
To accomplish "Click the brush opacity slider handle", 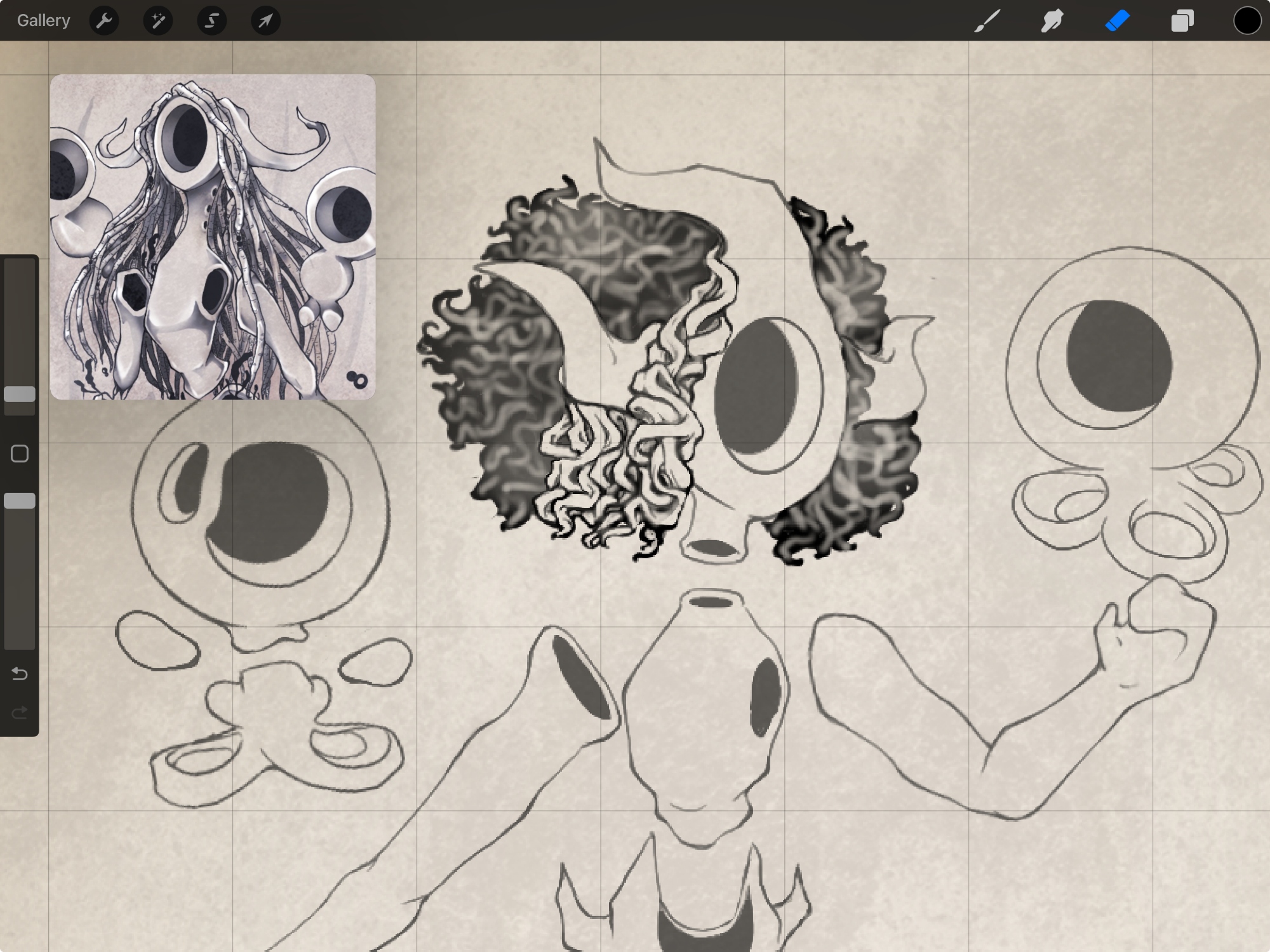I will point(20,500).
